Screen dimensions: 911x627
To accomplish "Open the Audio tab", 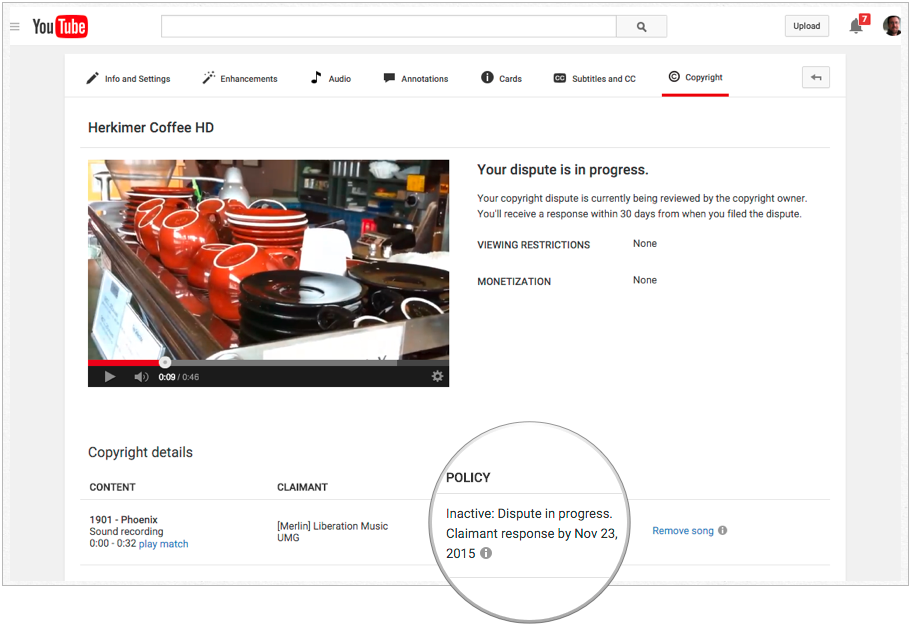I will pos(330,77).
